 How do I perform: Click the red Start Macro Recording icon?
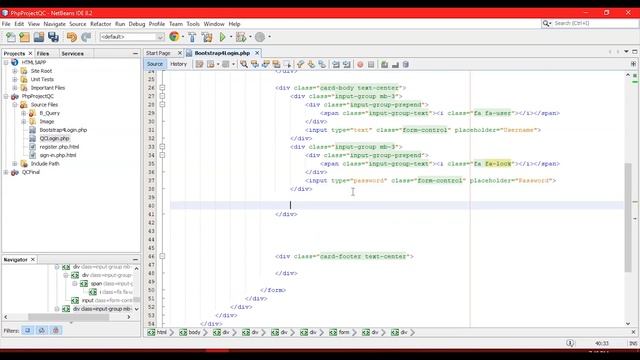point(360,64)
